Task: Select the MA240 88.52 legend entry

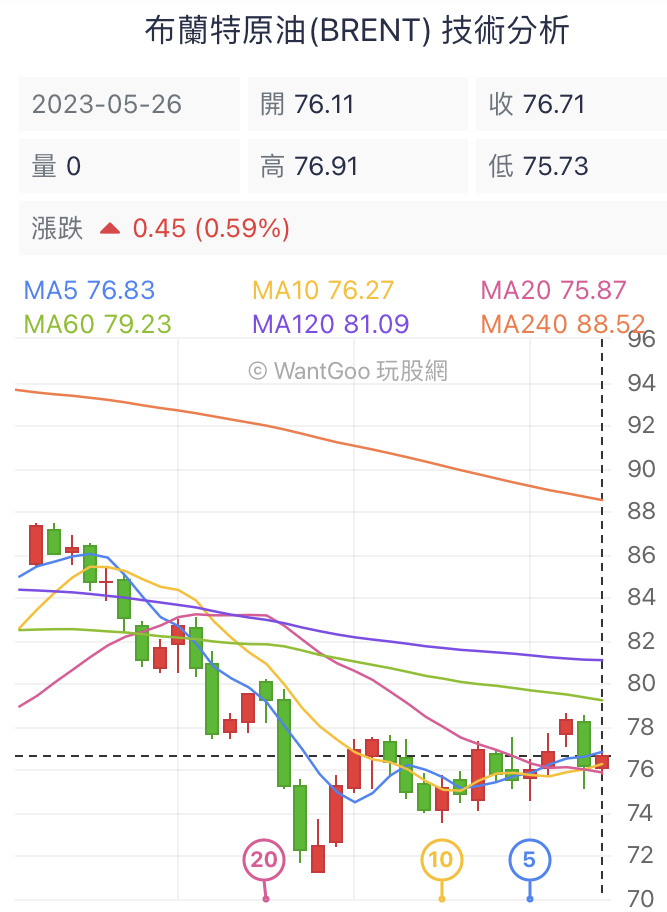Action: pos(562,324)
